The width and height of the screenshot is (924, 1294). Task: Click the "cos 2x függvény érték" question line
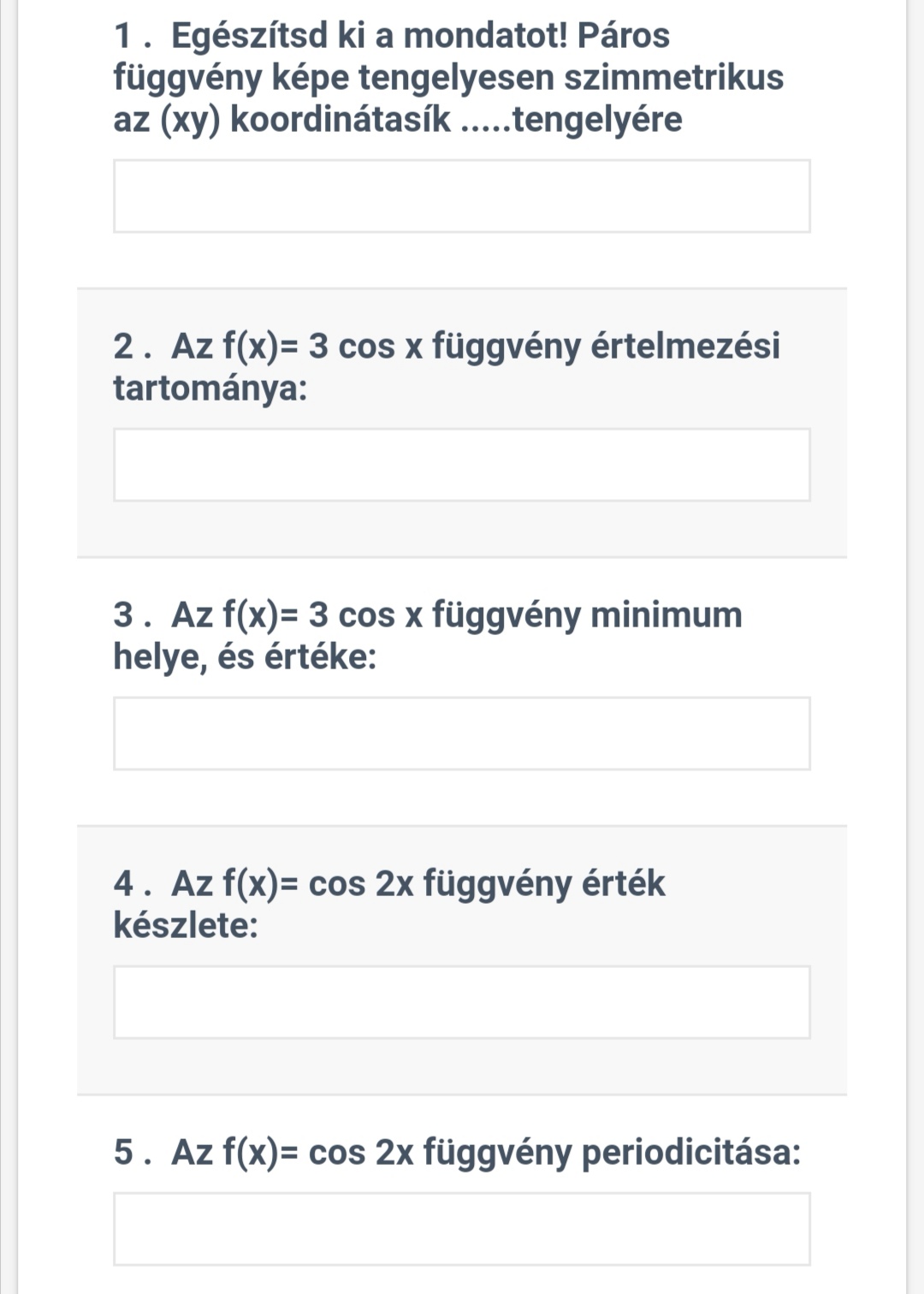click(x=486, y=884)
